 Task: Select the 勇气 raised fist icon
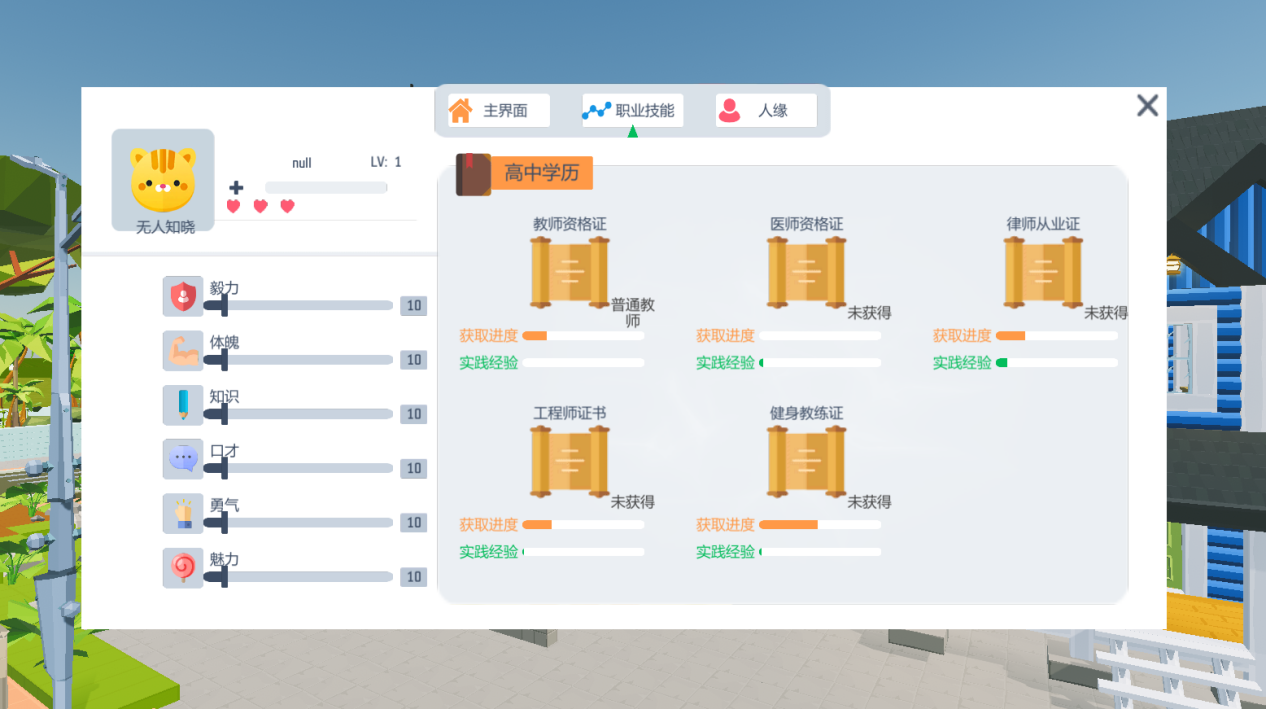point(183,513)
